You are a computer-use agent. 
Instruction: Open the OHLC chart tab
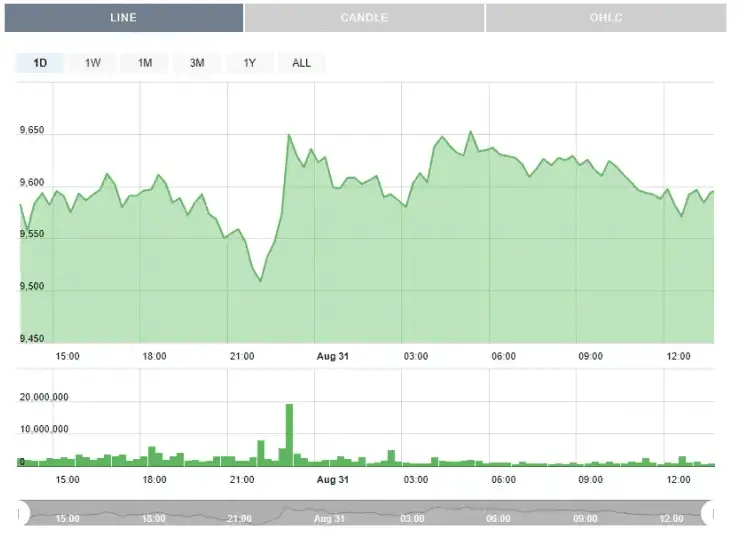[606, 18]
